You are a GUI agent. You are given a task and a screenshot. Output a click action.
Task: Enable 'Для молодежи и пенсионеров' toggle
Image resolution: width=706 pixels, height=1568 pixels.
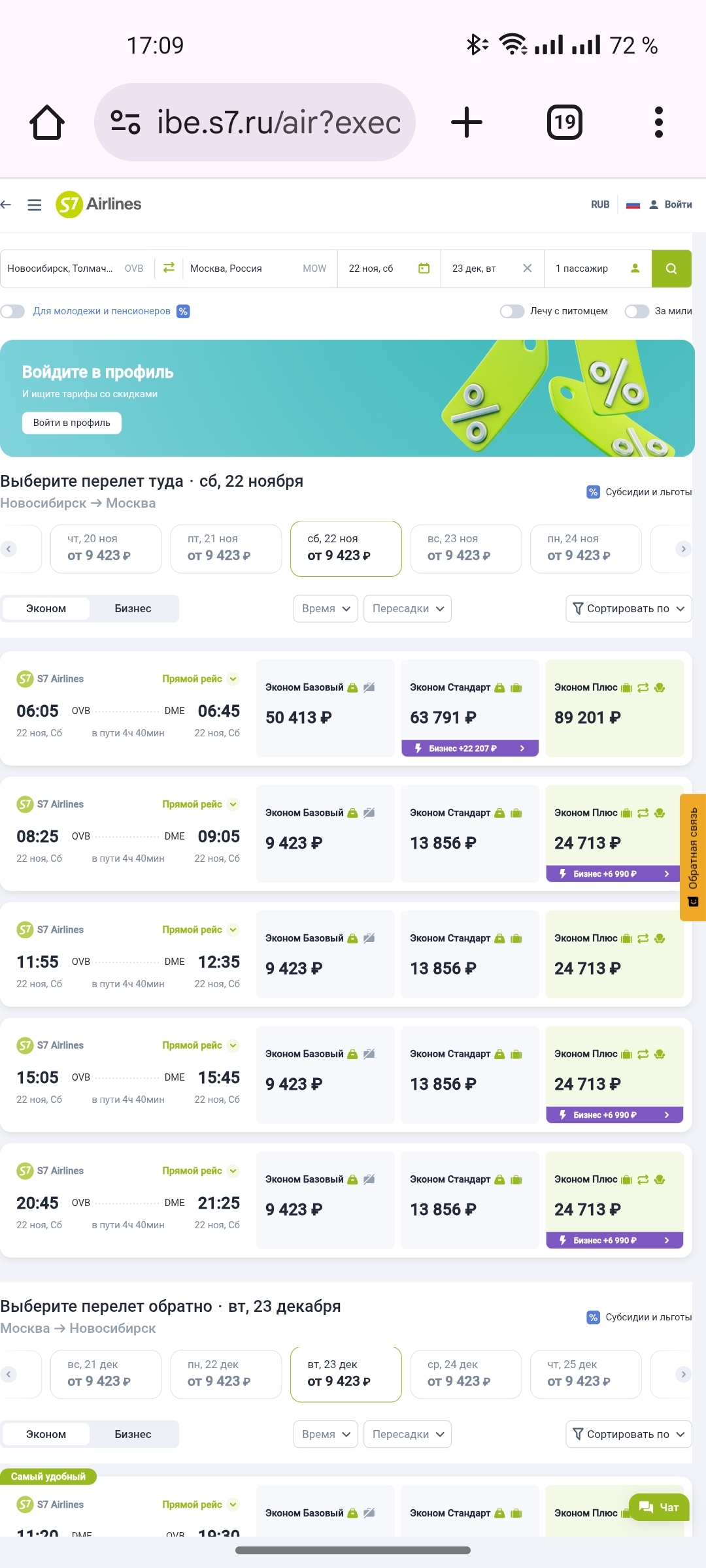[x=13, y=312]
